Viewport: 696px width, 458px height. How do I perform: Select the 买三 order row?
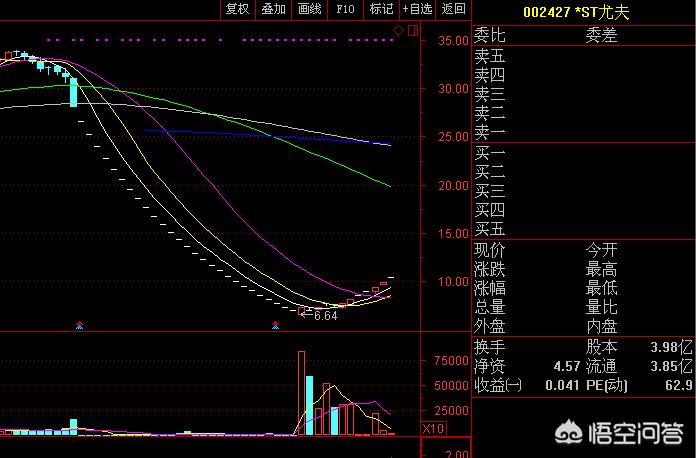(x=583, y=191)
